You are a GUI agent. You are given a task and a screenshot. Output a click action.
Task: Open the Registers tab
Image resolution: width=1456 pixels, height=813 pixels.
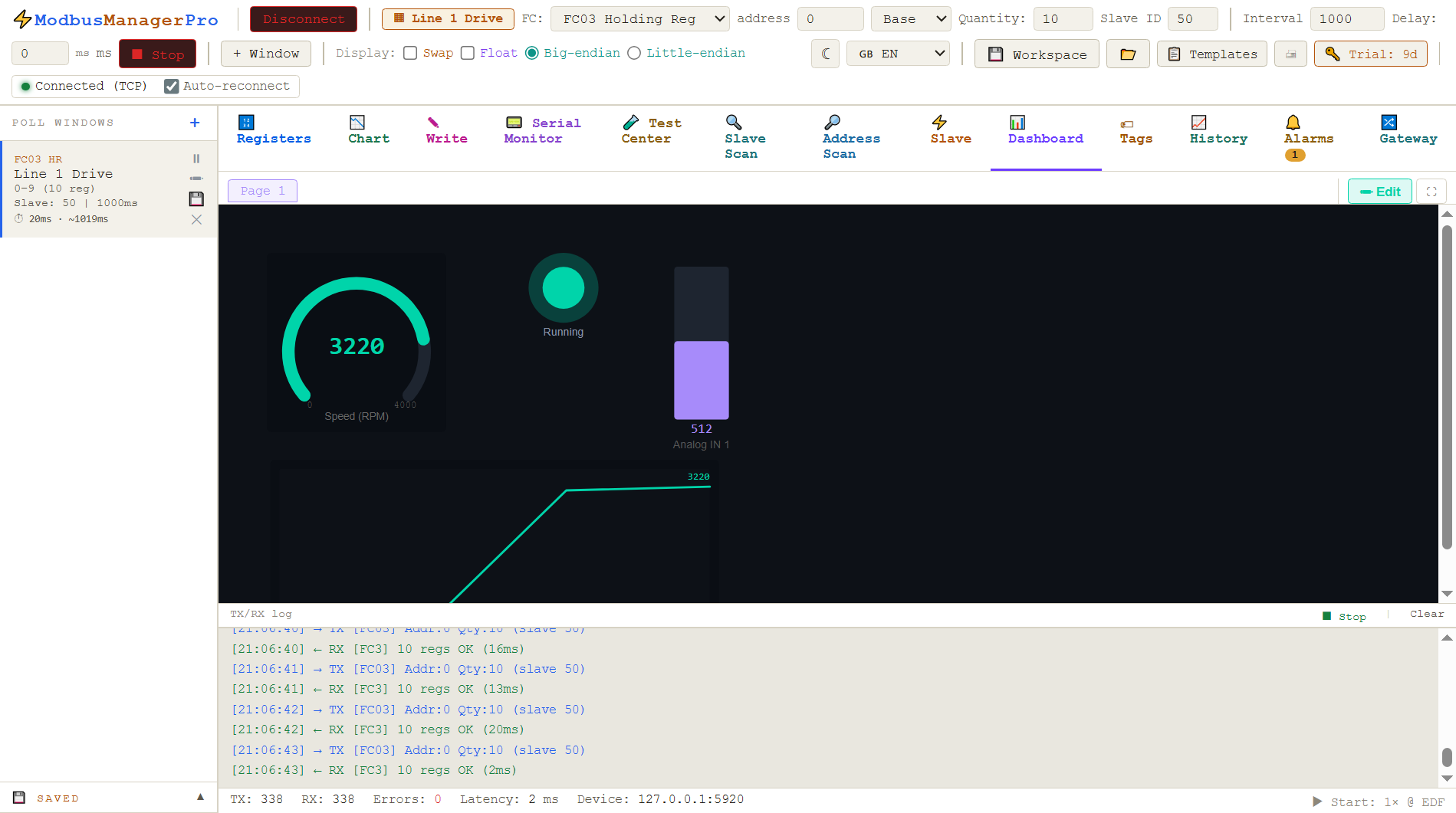tap(274, 130)
